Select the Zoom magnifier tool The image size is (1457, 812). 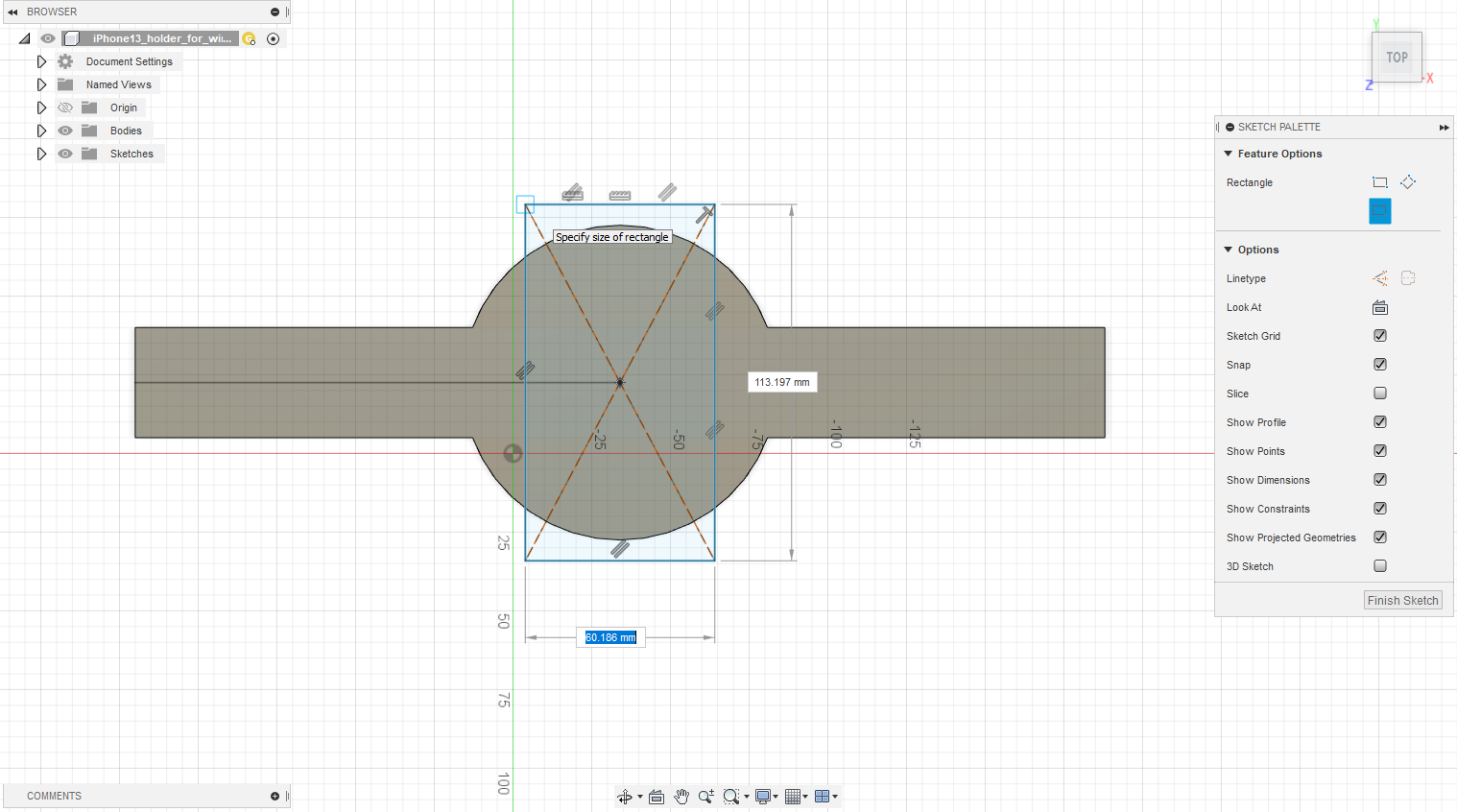coord(705,797)
